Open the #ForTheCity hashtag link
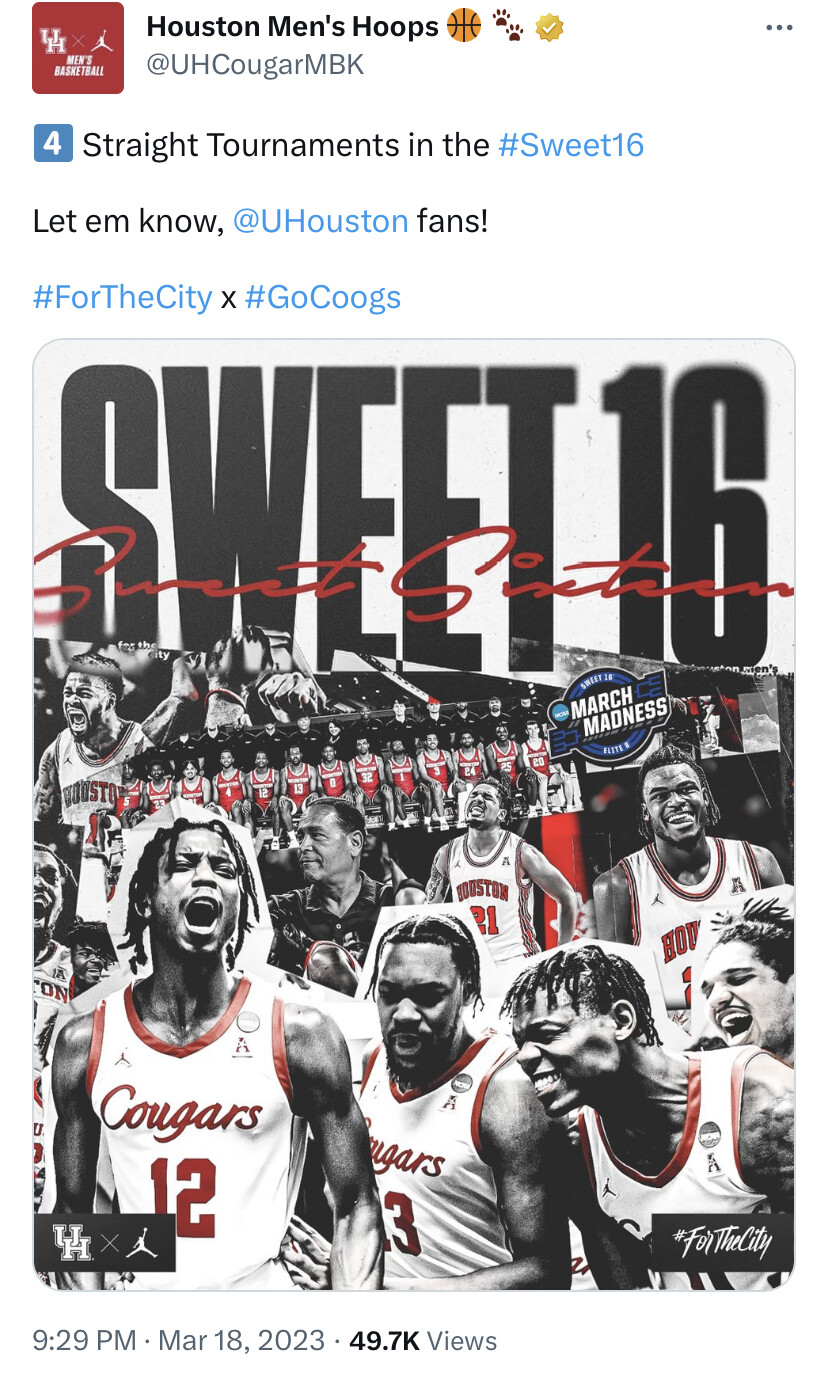828x1382 pixels. [122, 297]
